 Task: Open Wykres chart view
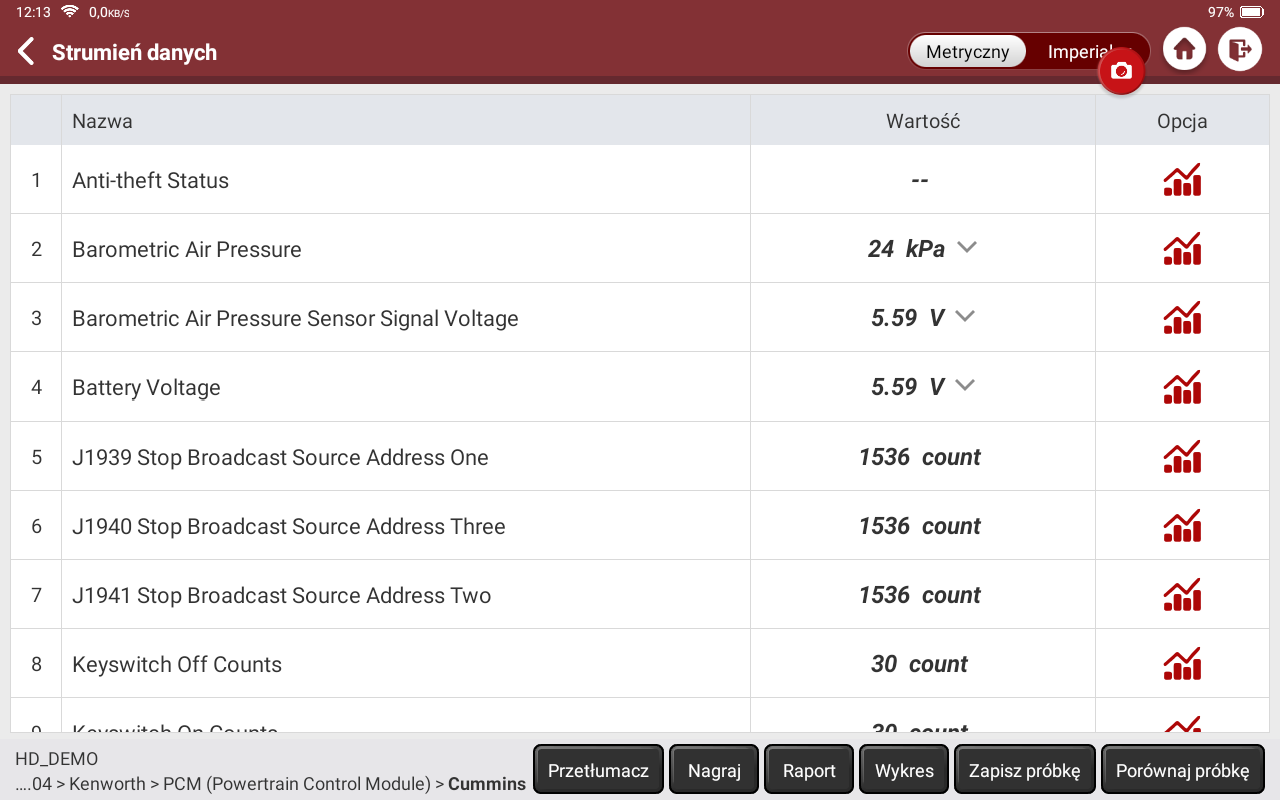(x=904, y=770)
